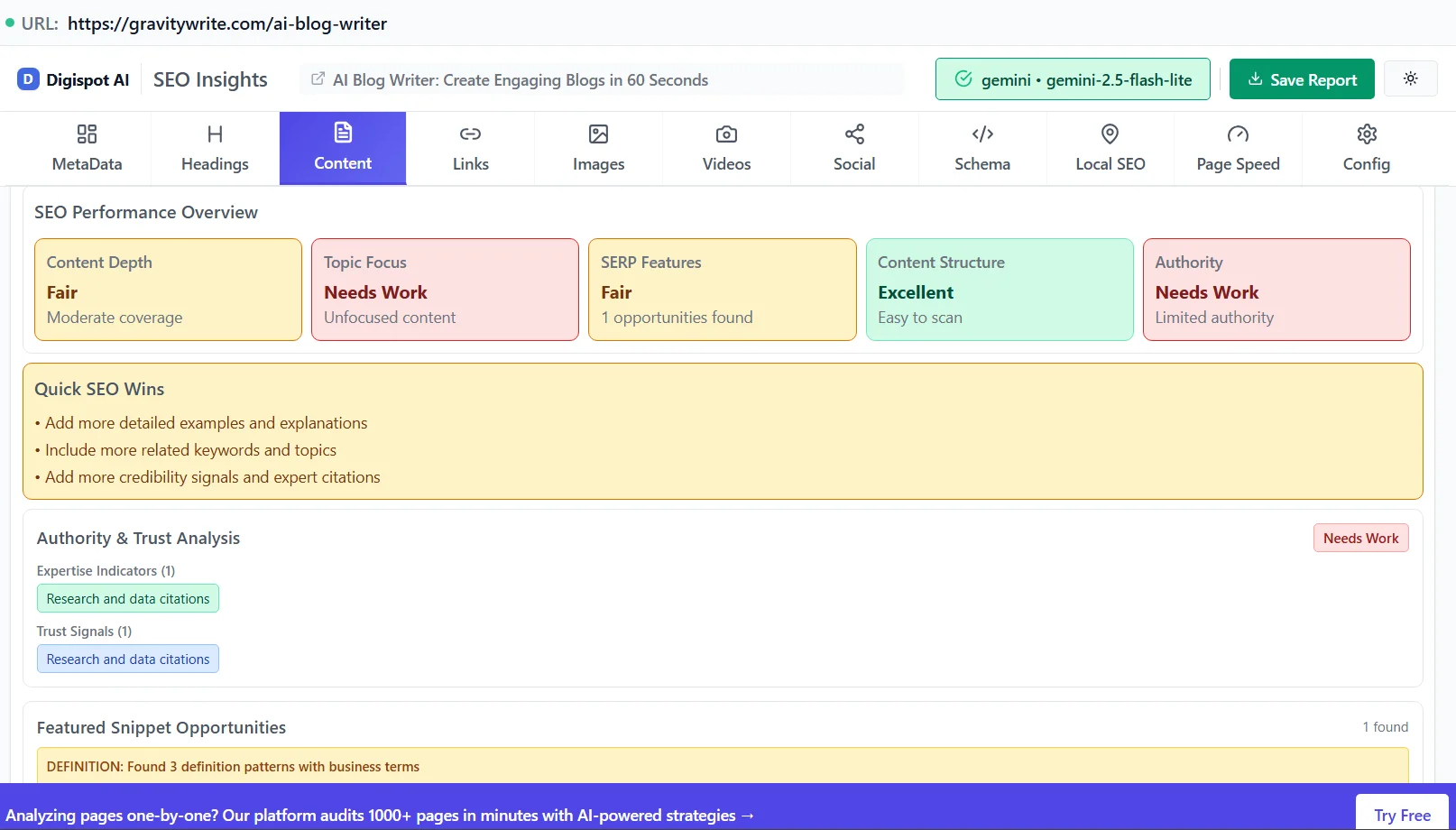Viewport: 1456px width, 830px height.
Task: Open the Content analysis tab
Action: point(342,147)
